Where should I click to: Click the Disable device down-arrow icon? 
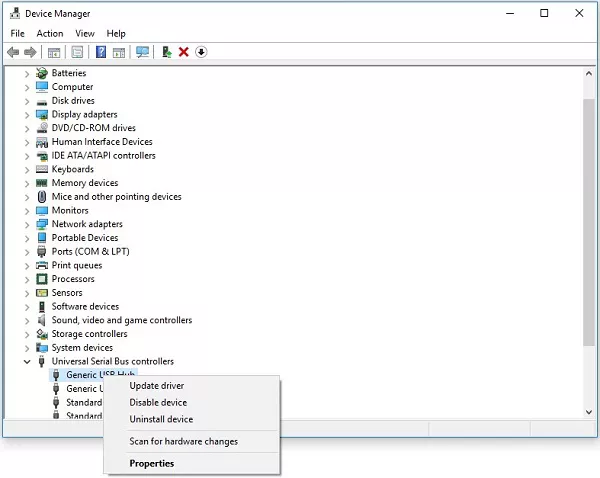click(201, 52)
